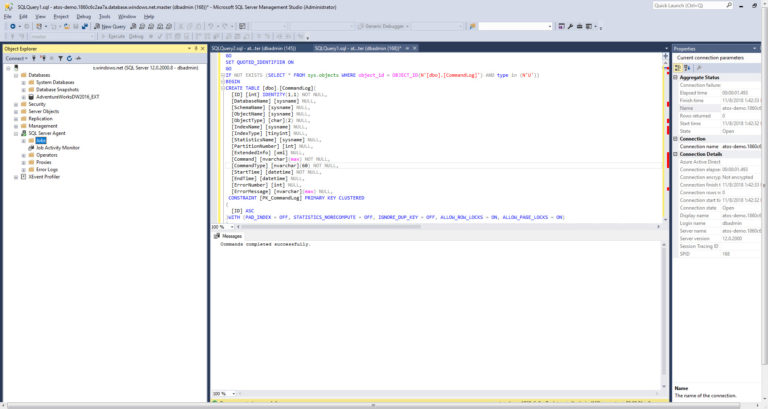Click the Save All icon in toolbar
Image resolution: width=768 pixels, height=409 pixels.
click(85, 26)
